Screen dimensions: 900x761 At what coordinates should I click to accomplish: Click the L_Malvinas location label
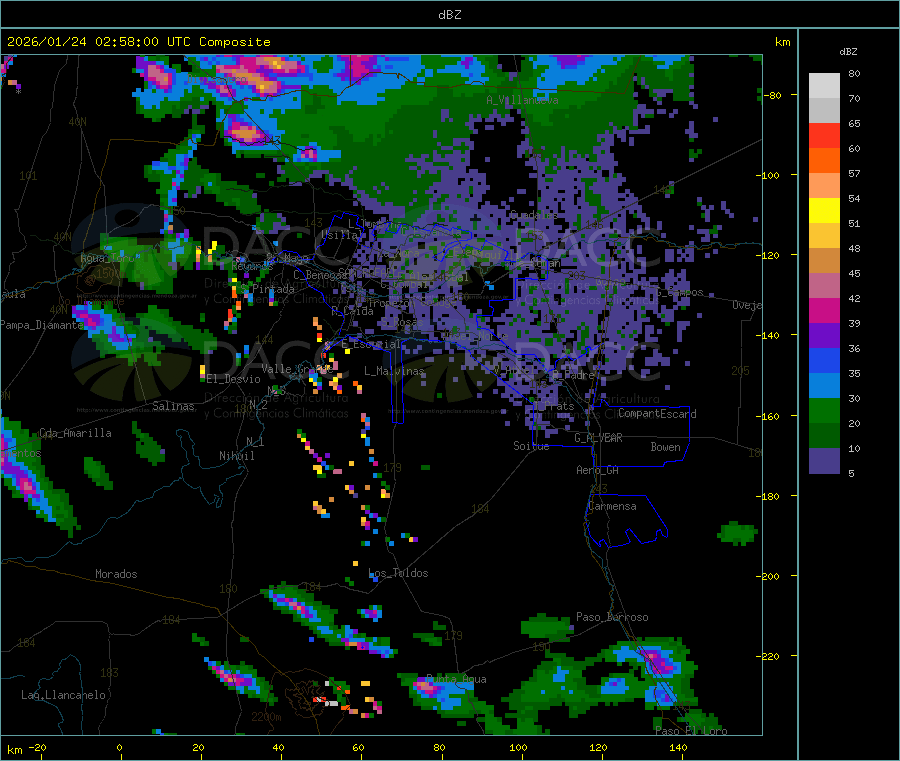[394, 371]
